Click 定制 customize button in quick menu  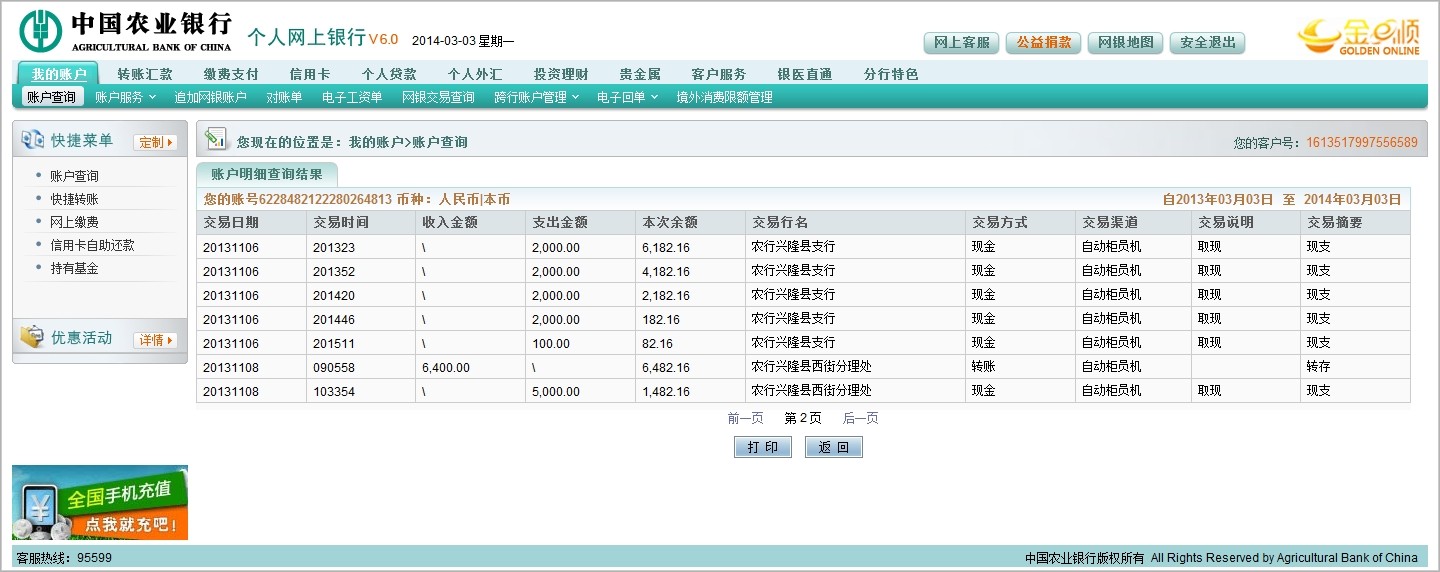pyautogui.click(x=155, y=142)
